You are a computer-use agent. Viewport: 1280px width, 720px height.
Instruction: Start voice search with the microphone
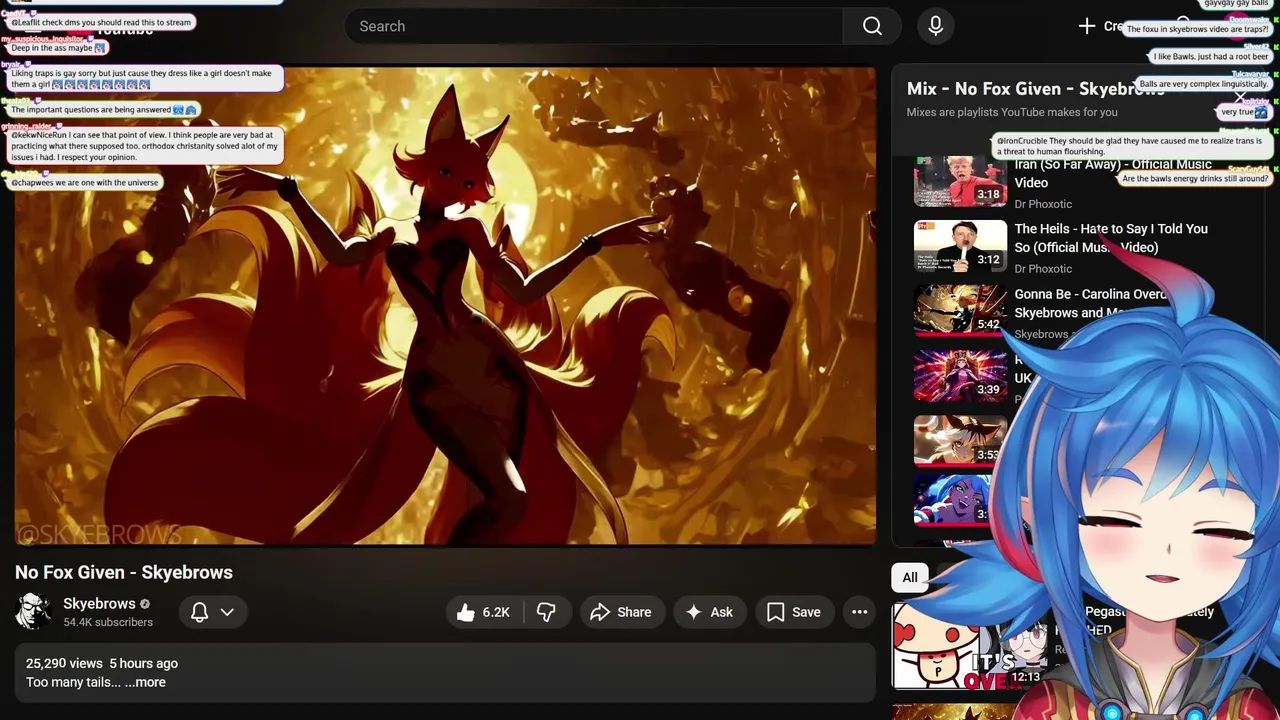pos(935,26)
